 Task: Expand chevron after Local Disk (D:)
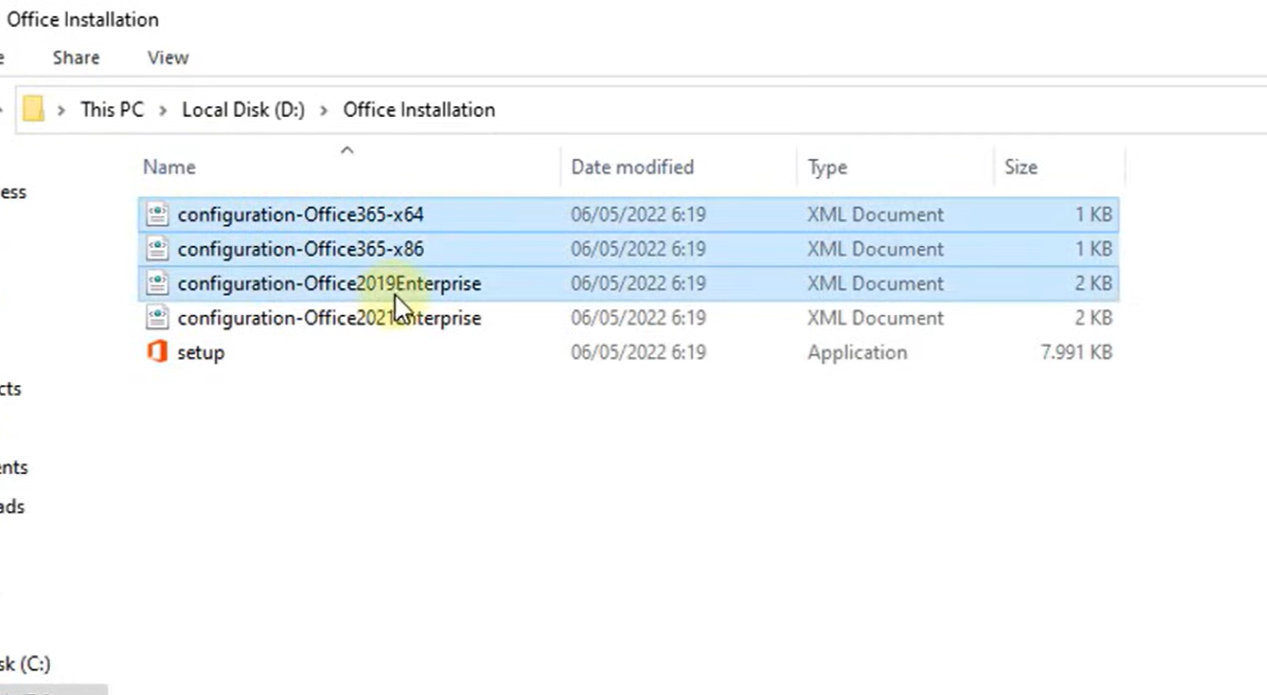click(x=324, y=110)
